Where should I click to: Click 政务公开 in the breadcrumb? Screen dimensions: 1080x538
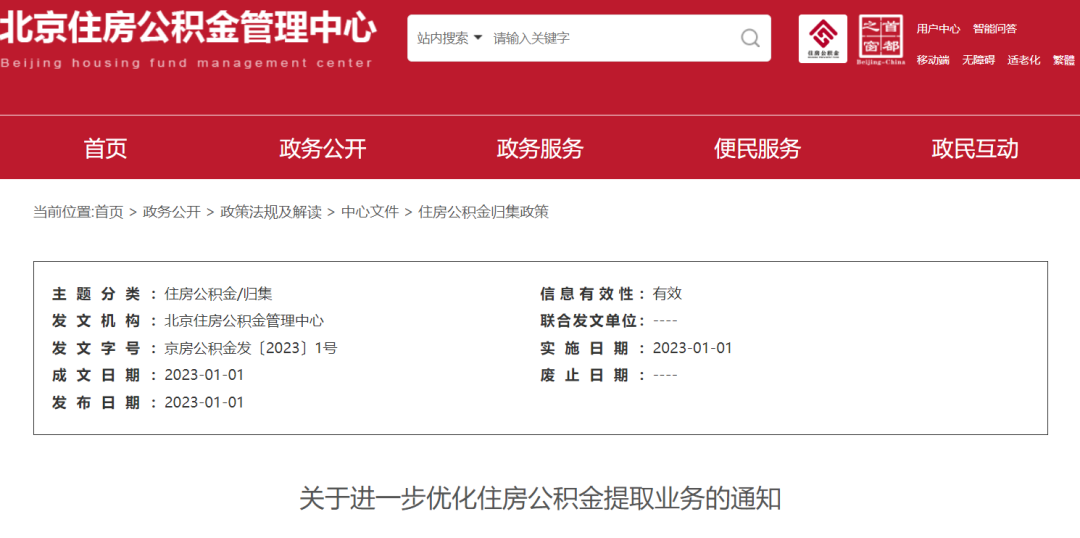click(172, 212)
